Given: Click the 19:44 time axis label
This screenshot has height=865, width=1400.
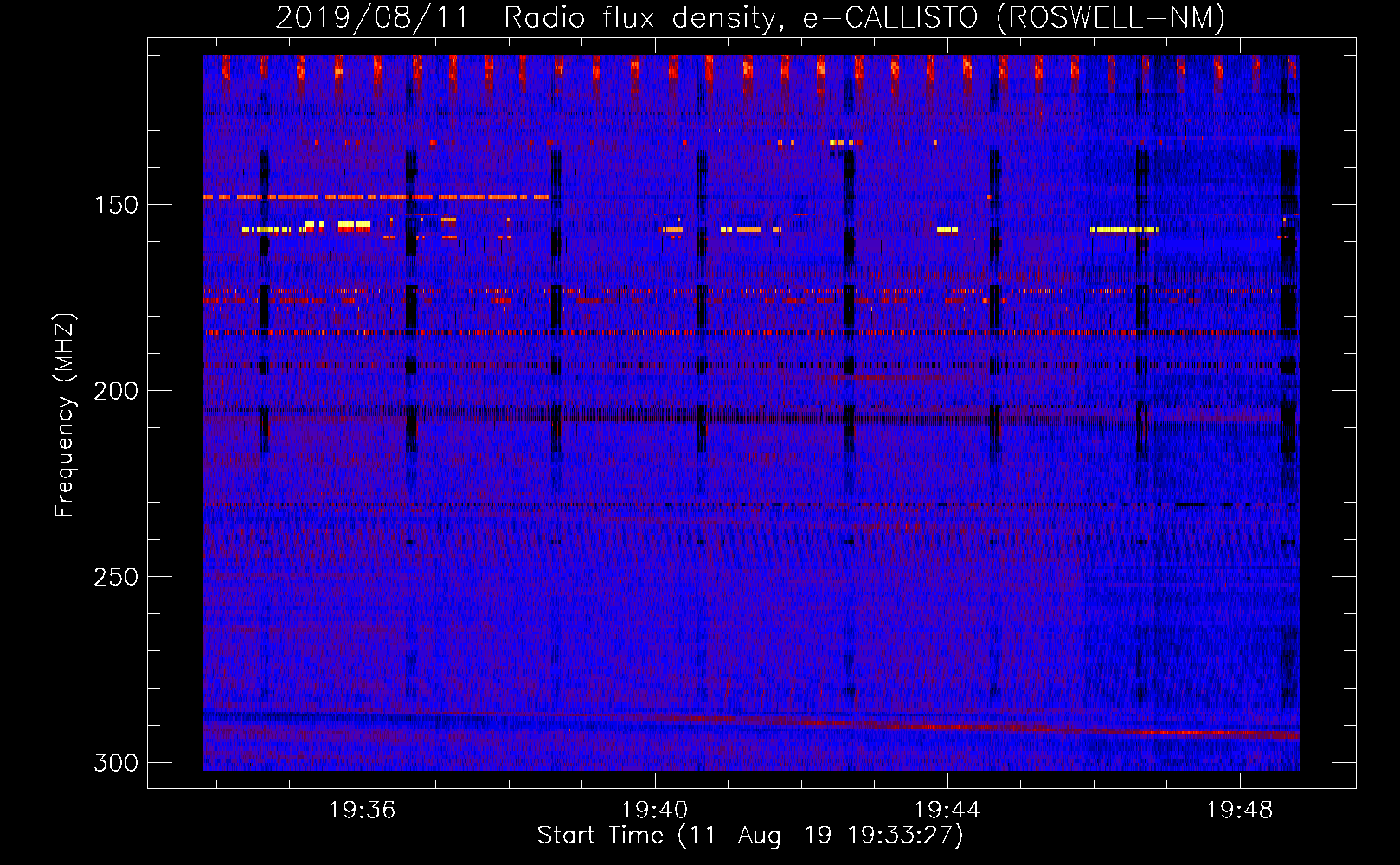Looking at the screenshot, I should (x=947, y=810).
